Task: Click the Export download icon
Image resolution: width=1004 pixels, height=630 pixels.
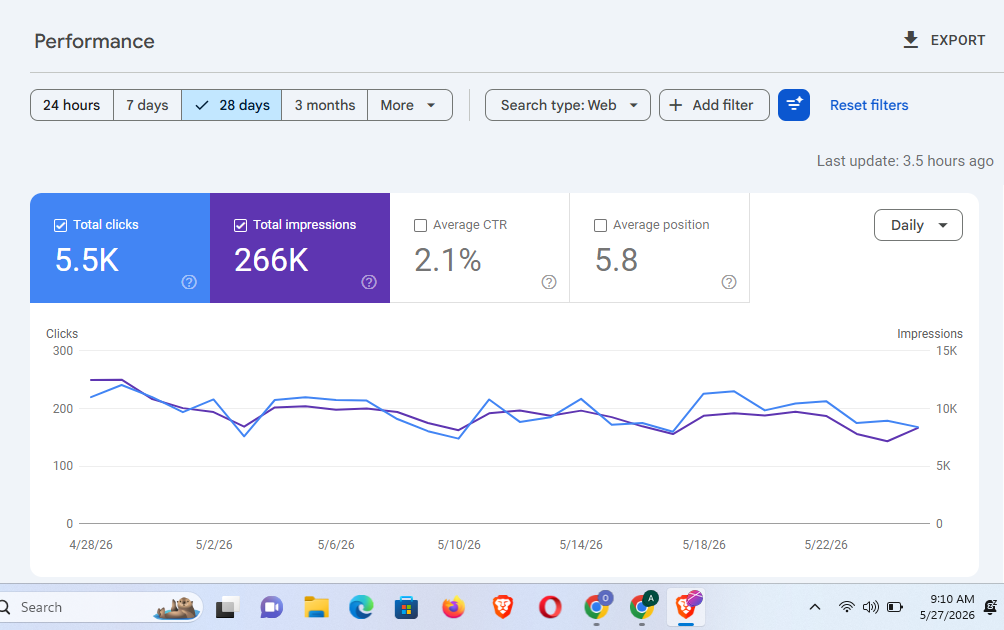Action: point(910,40)
